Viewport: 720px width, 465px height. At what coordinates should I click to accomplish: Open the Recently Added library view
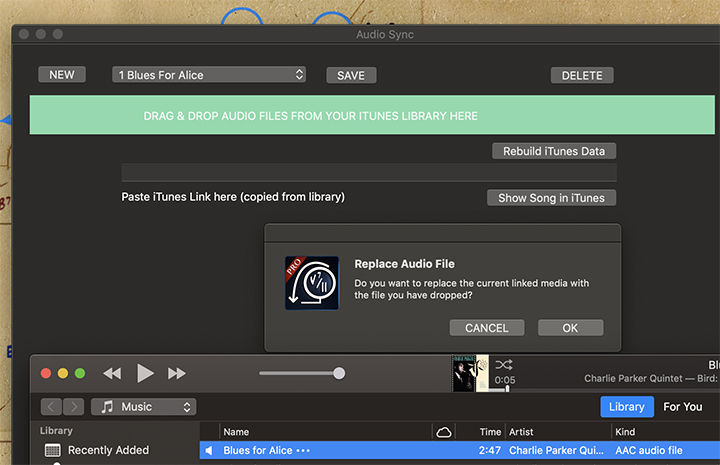[x=108, y=451]
